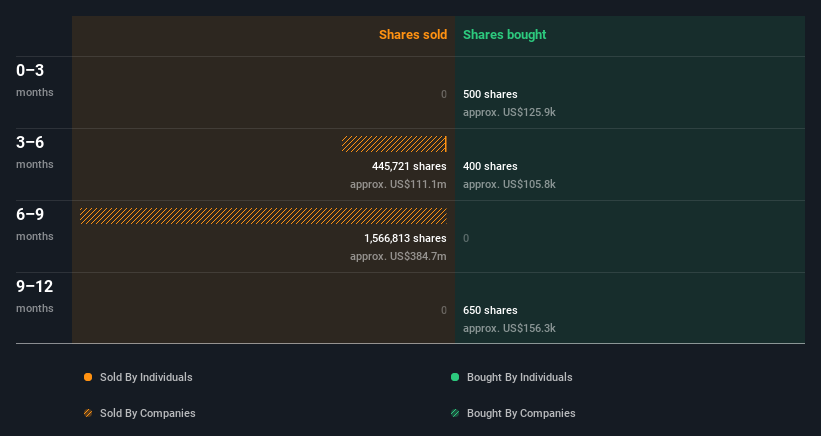Image resolution: width=821 pixels, height=436 pixels.
Task: Select the Bought By Individuals legend label
Action: click(519, 377)
